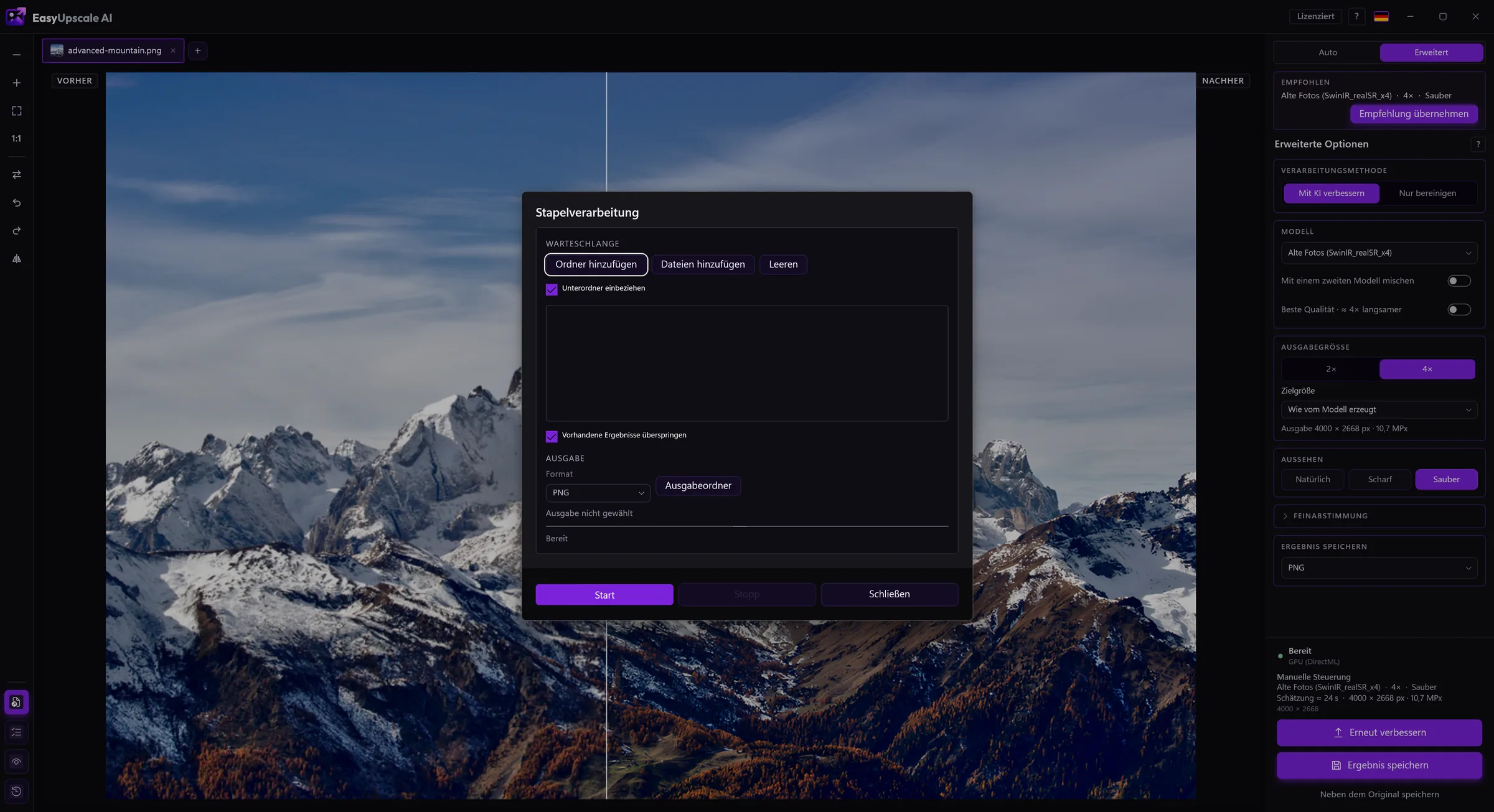The image size is (1494, 812).
Task: Click the swap before/after arrows icon
Action: [17, 175]
